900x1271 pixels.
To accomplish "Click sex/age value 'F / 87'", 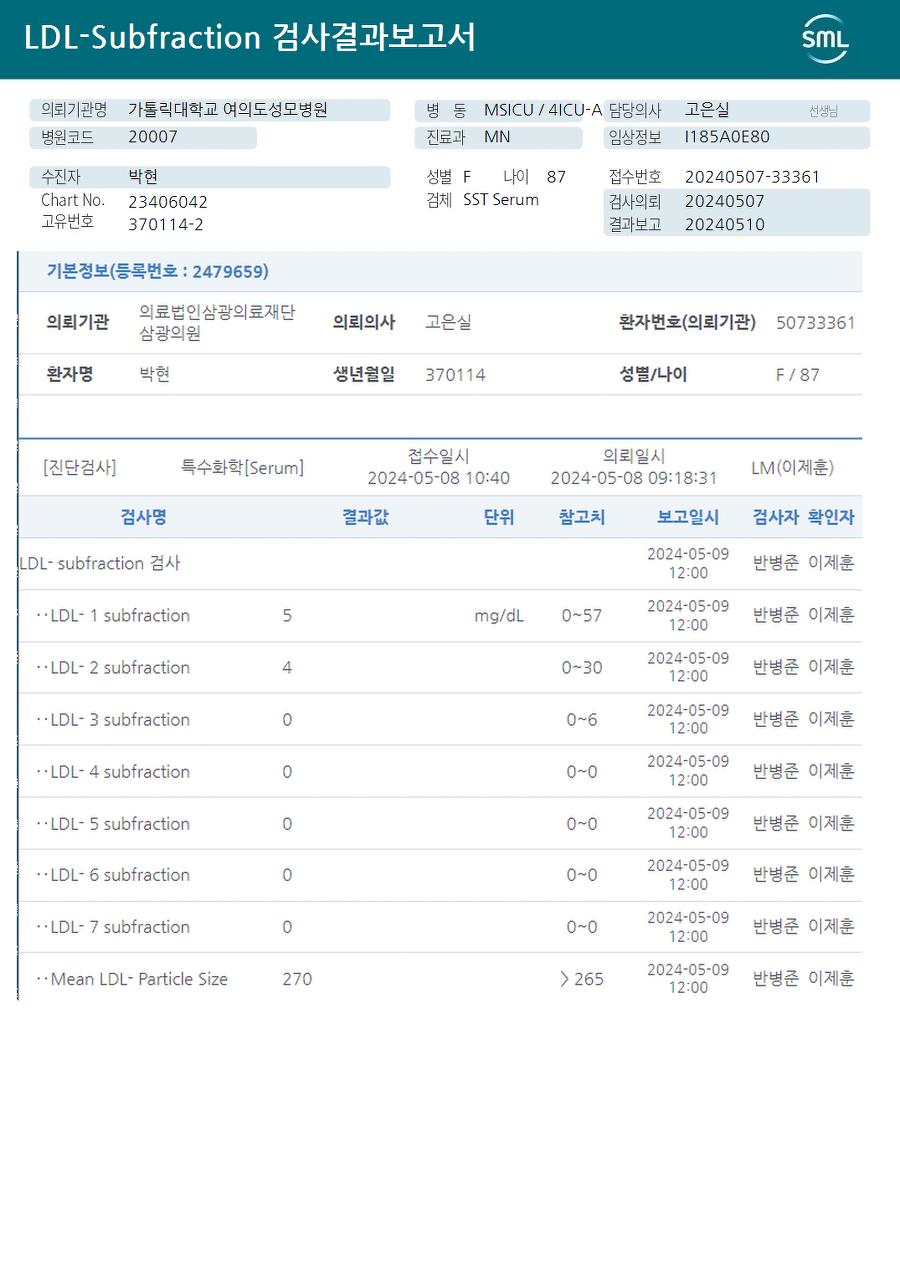I will (797, 375).
